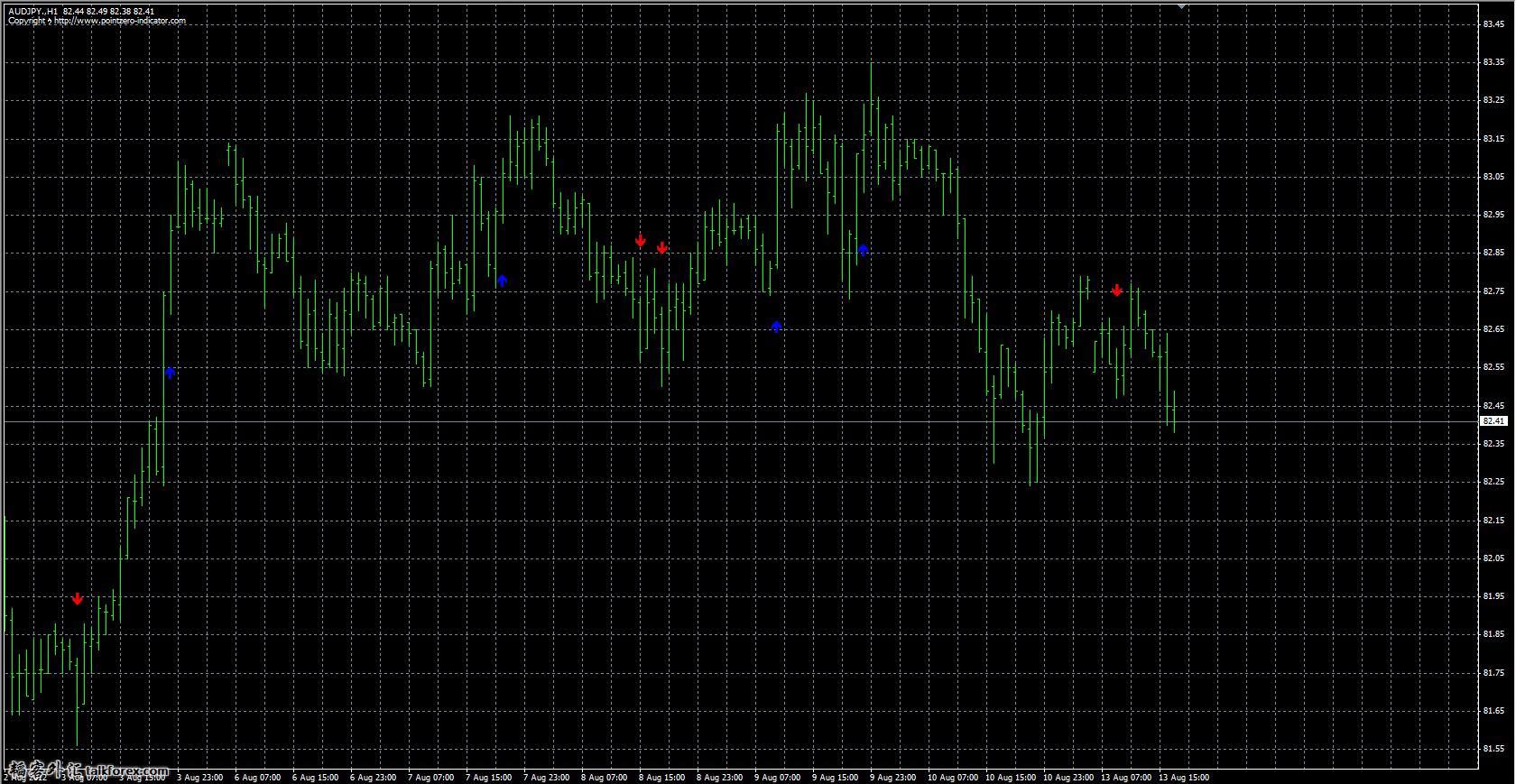This screenshot has width=1516, height=784.
Task: Click price scale label 82.65
Action: [x=1493, y=329]
